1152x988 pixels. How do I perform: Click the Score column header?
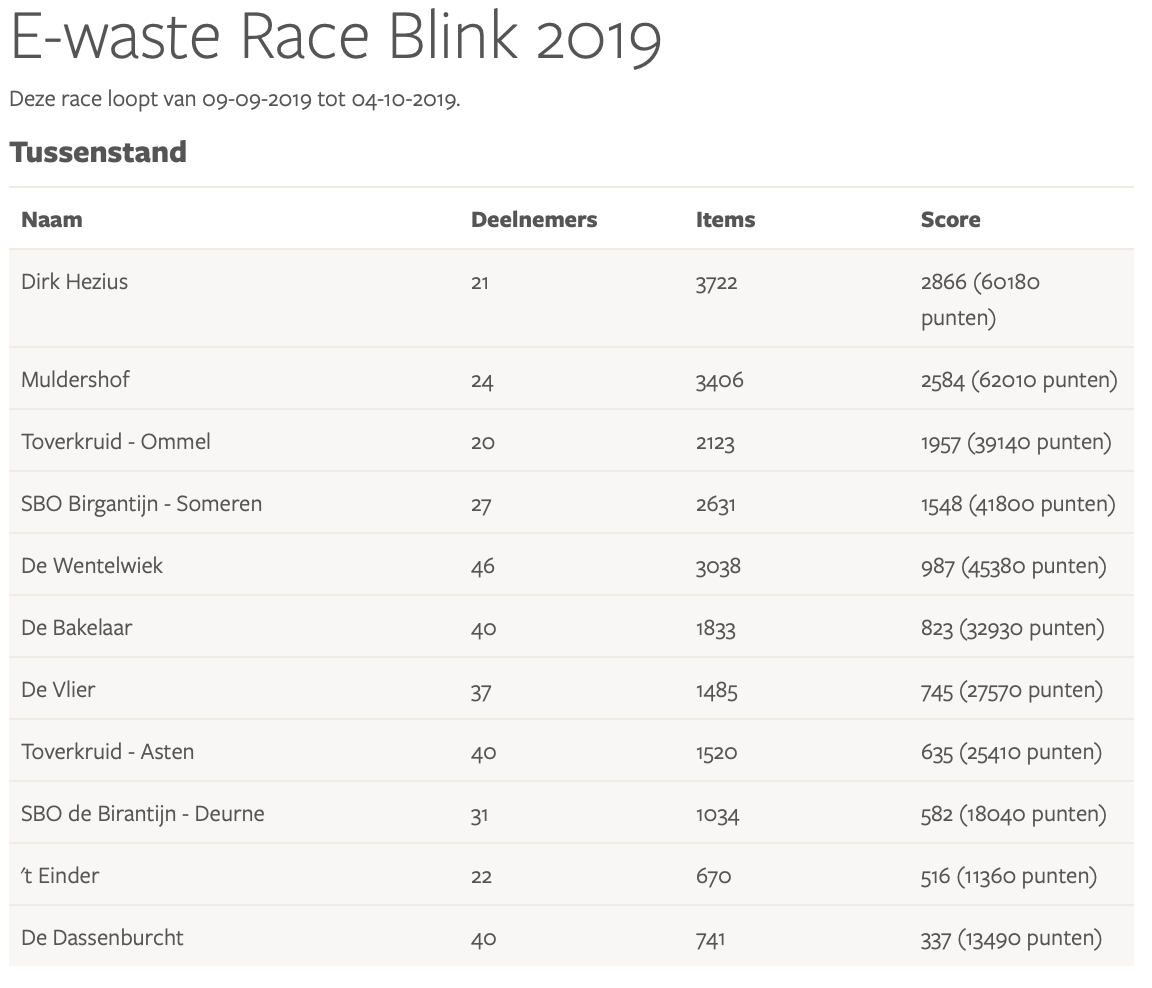[x=950, y=220]
